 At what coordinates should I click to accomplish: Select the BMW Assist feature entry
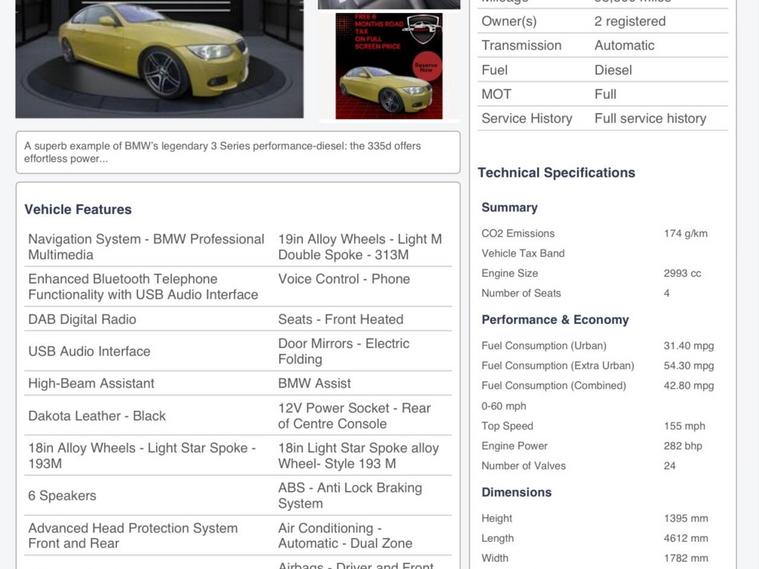coord(314,383)
